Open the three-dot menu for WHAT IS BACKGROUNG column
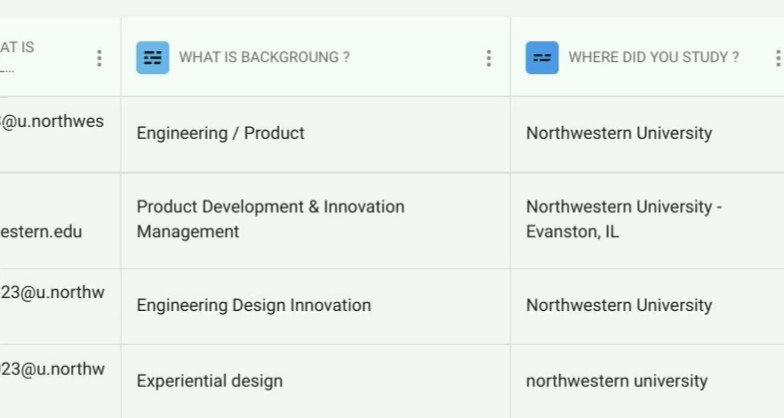 (x=488, y=58)
